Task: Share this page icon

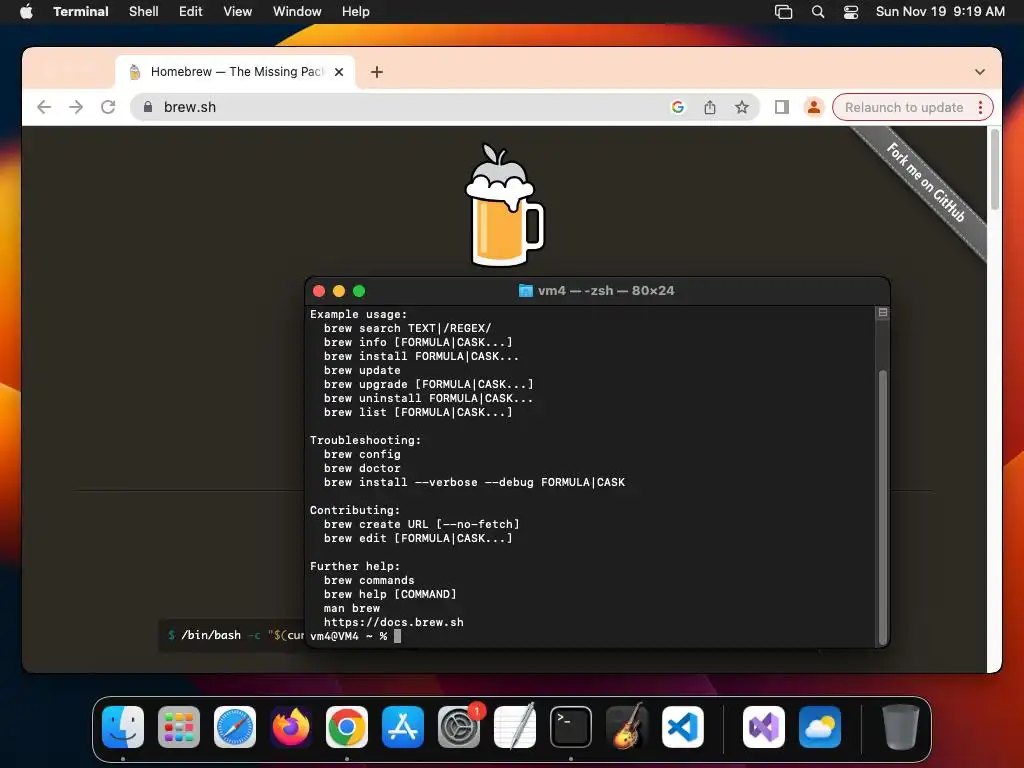Action: 710,107
